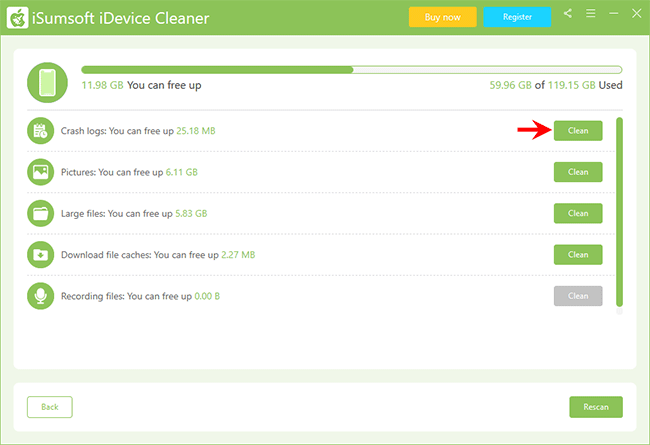The image size is (650, 445).
Task: Click the greyed Clean for Recording files
Action: point(578,296)
